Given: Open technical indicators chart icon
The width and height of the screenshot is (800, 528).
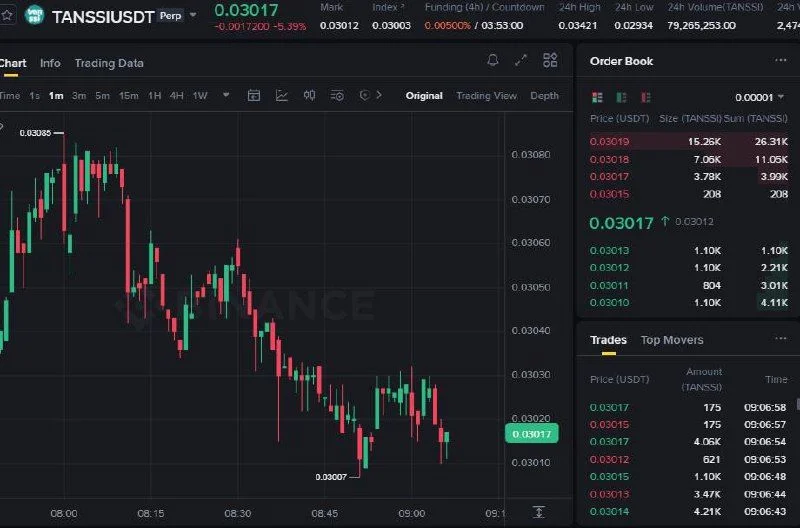Looking at the screenshot, I should [282, 95].
